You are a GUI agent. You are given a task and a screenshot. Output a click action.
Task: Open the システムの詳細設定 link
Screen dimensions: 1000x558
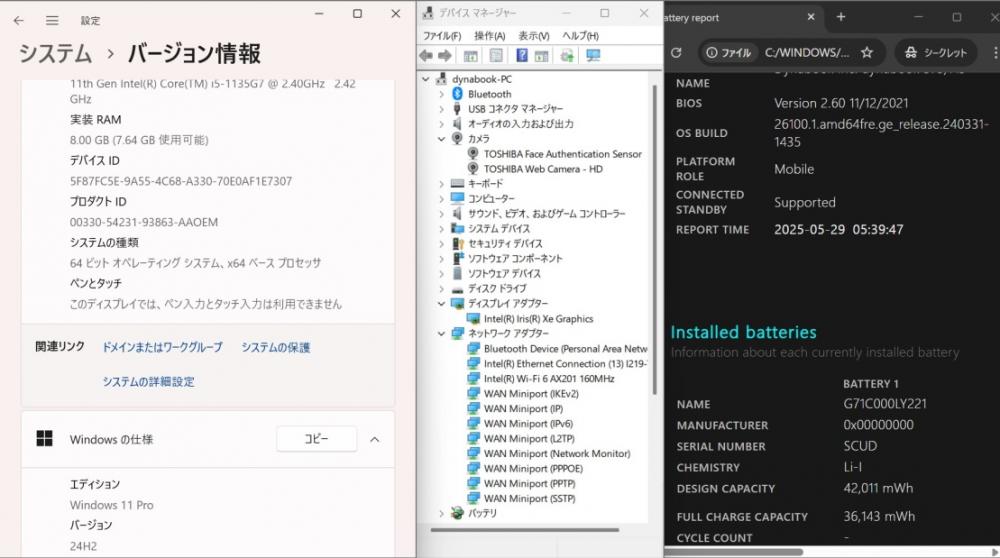point(149,382)
